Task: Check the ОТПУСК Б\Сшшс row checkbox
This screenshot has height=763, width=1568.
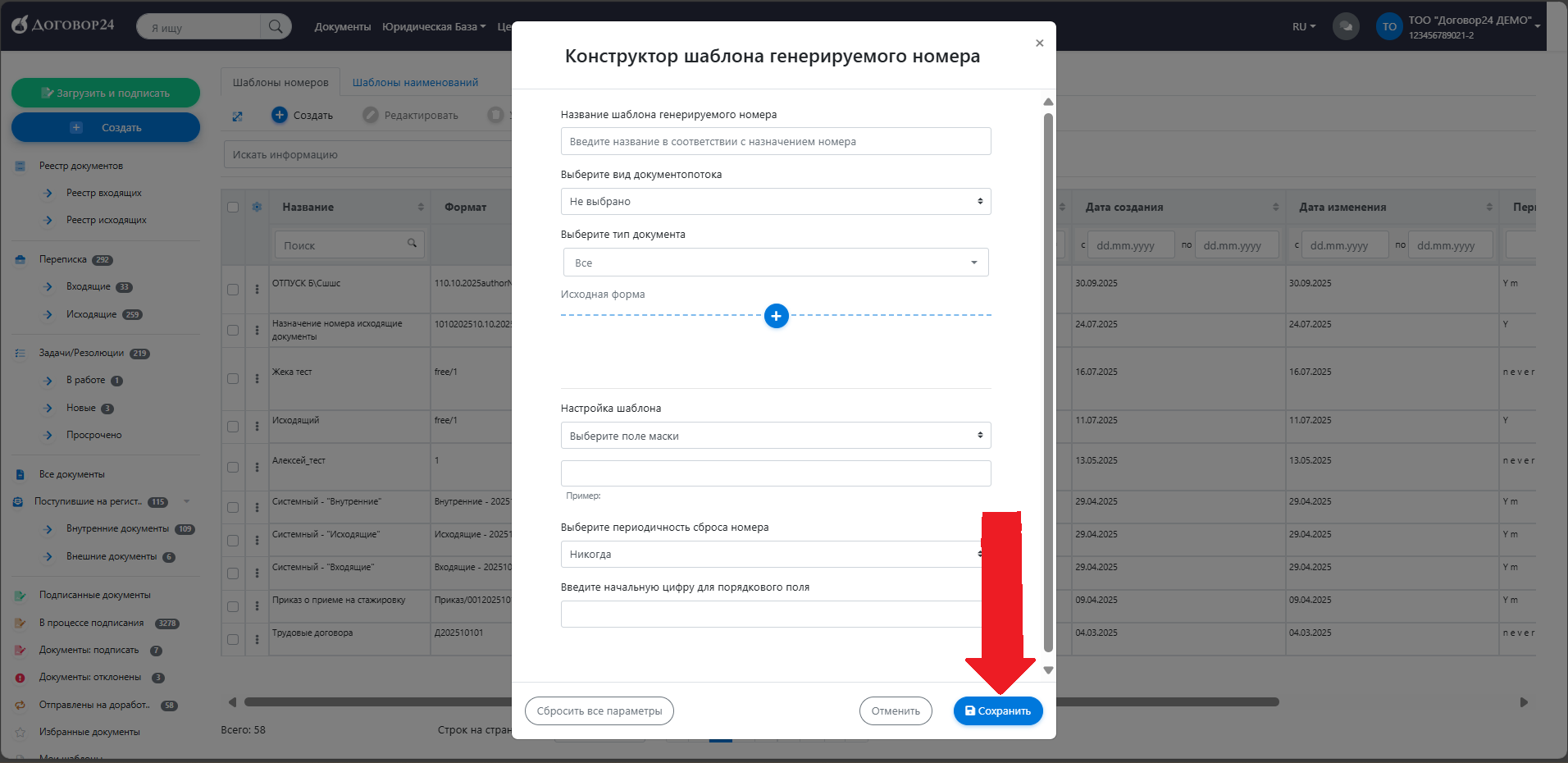Action: pos(233,290)
